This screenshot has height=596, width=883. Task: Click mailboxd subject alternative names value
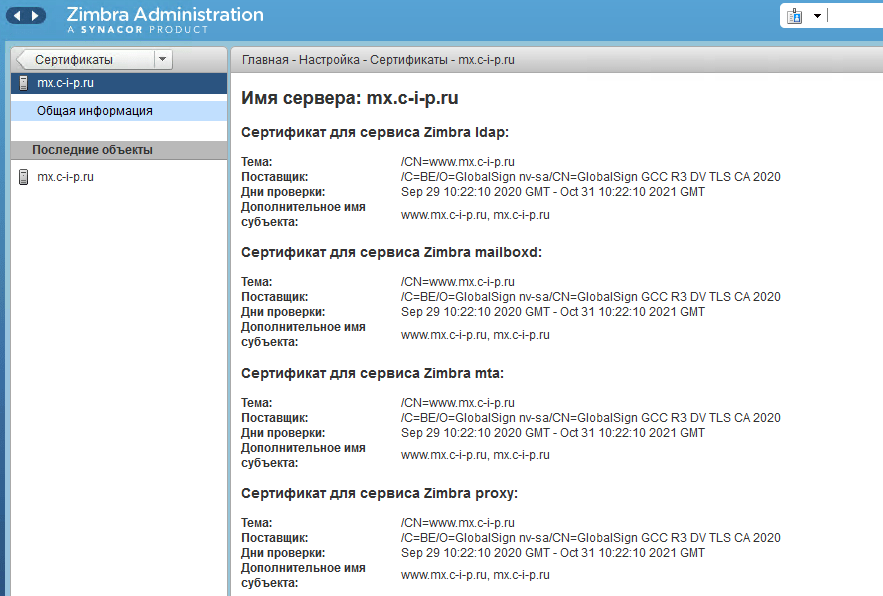click(x=475, y=335)
